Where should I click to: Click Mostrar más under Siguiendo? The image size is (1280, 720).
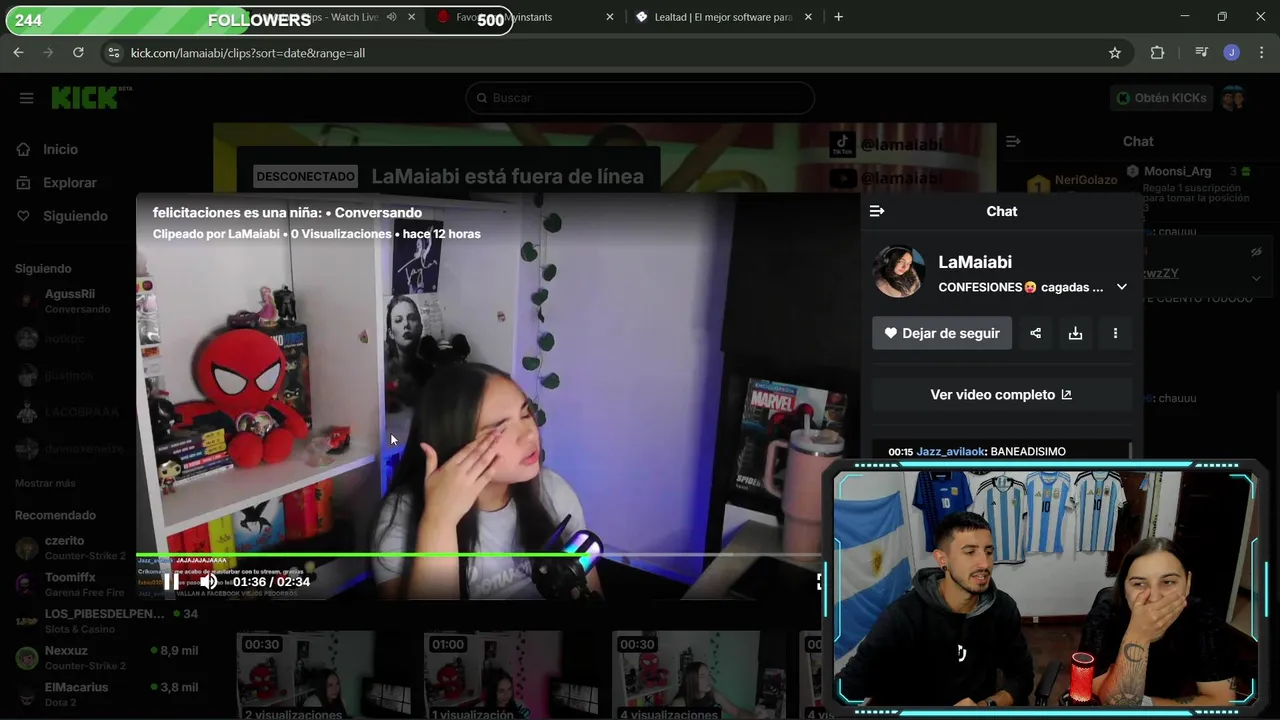pyautogui.click(x=45, y=483)
